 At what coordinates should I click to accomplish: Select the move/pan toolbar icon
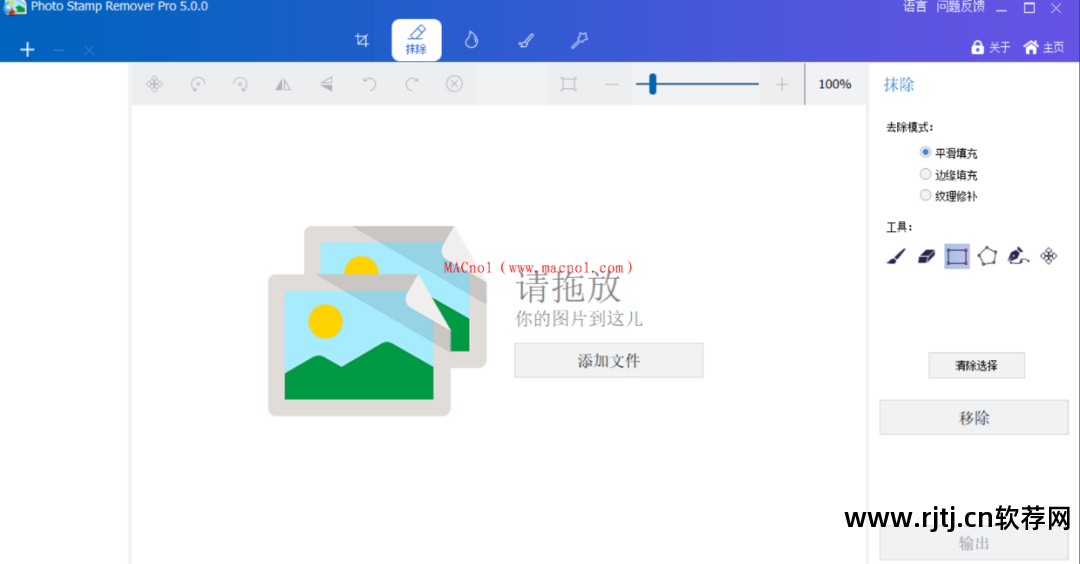click(154, 84)
